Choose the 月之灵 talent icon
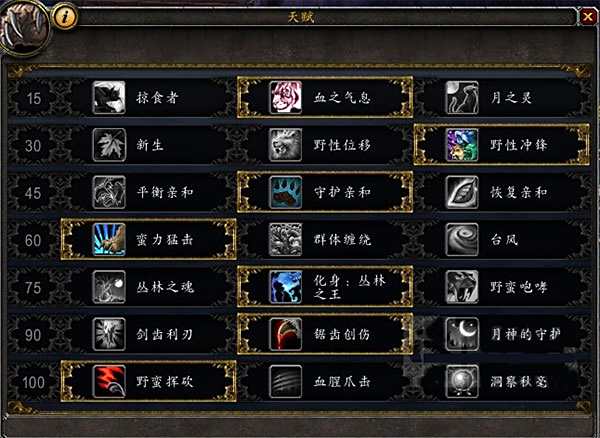600x438 pixels. 462,97
